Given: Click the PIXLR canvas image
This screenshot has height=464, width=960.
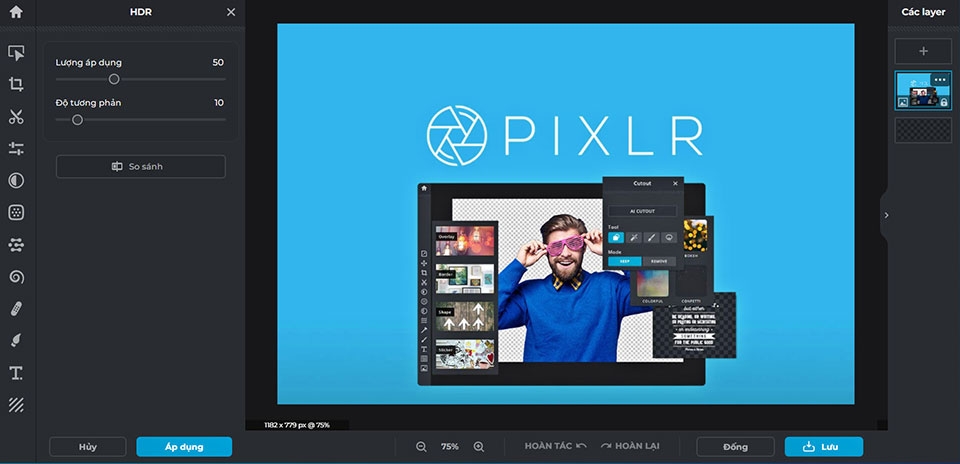Looking at the screenshot, I should pyautogui.click(x=566, y=214).
